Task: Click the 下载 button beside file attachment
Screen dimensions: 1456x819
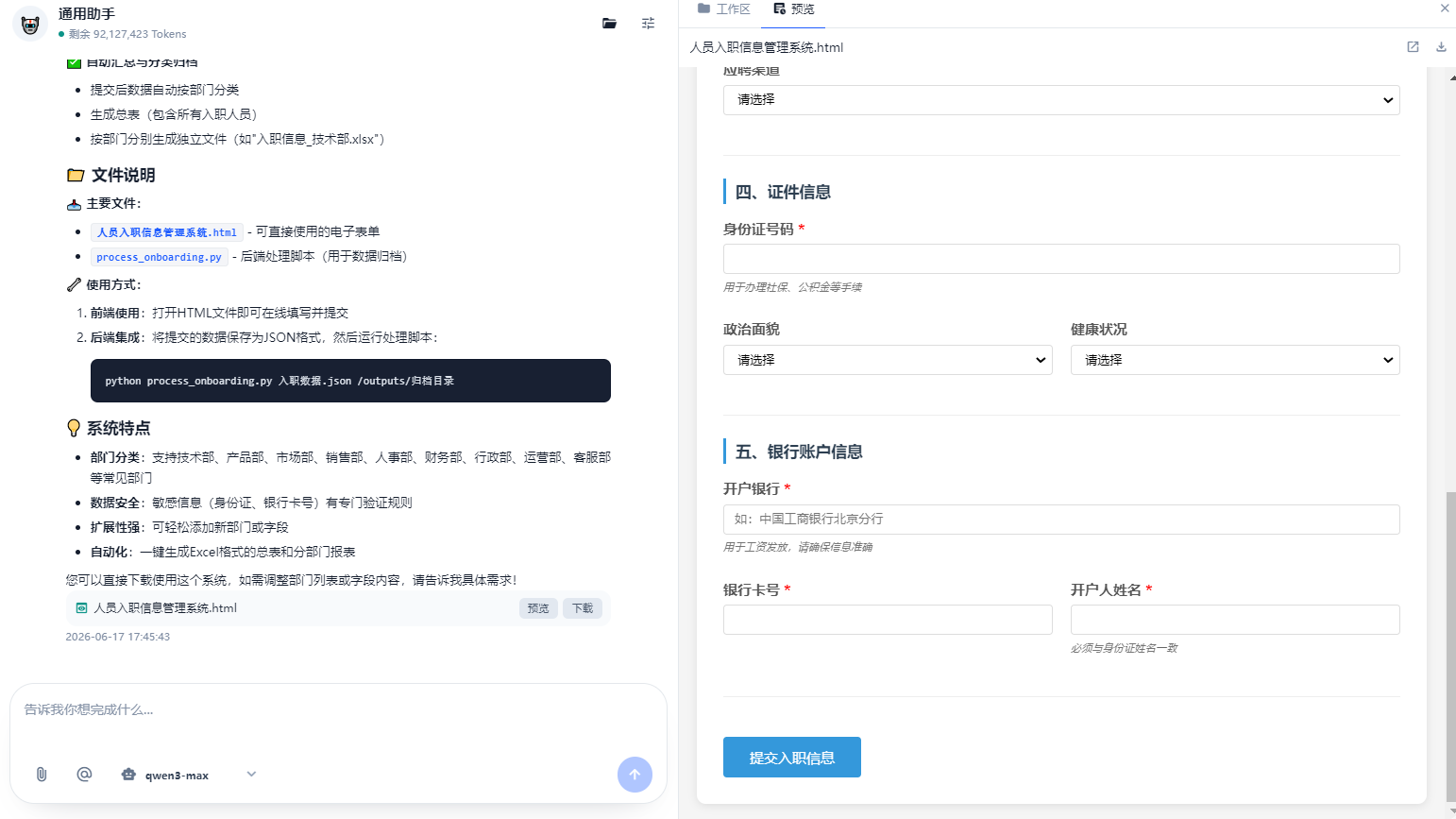Action: 583,608
